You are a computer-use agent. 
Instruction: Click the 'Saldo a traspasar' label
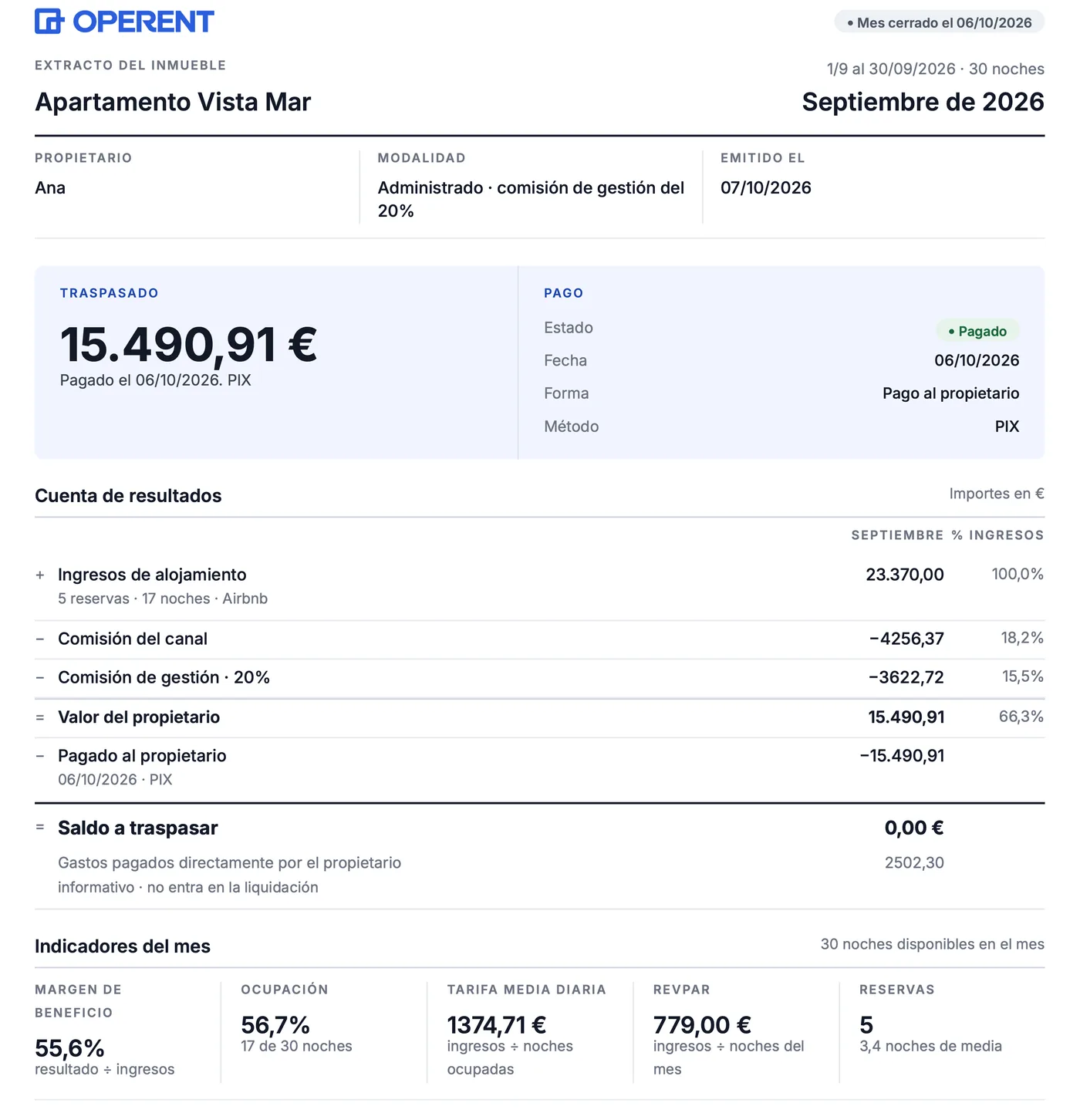(x=138, y=828)
